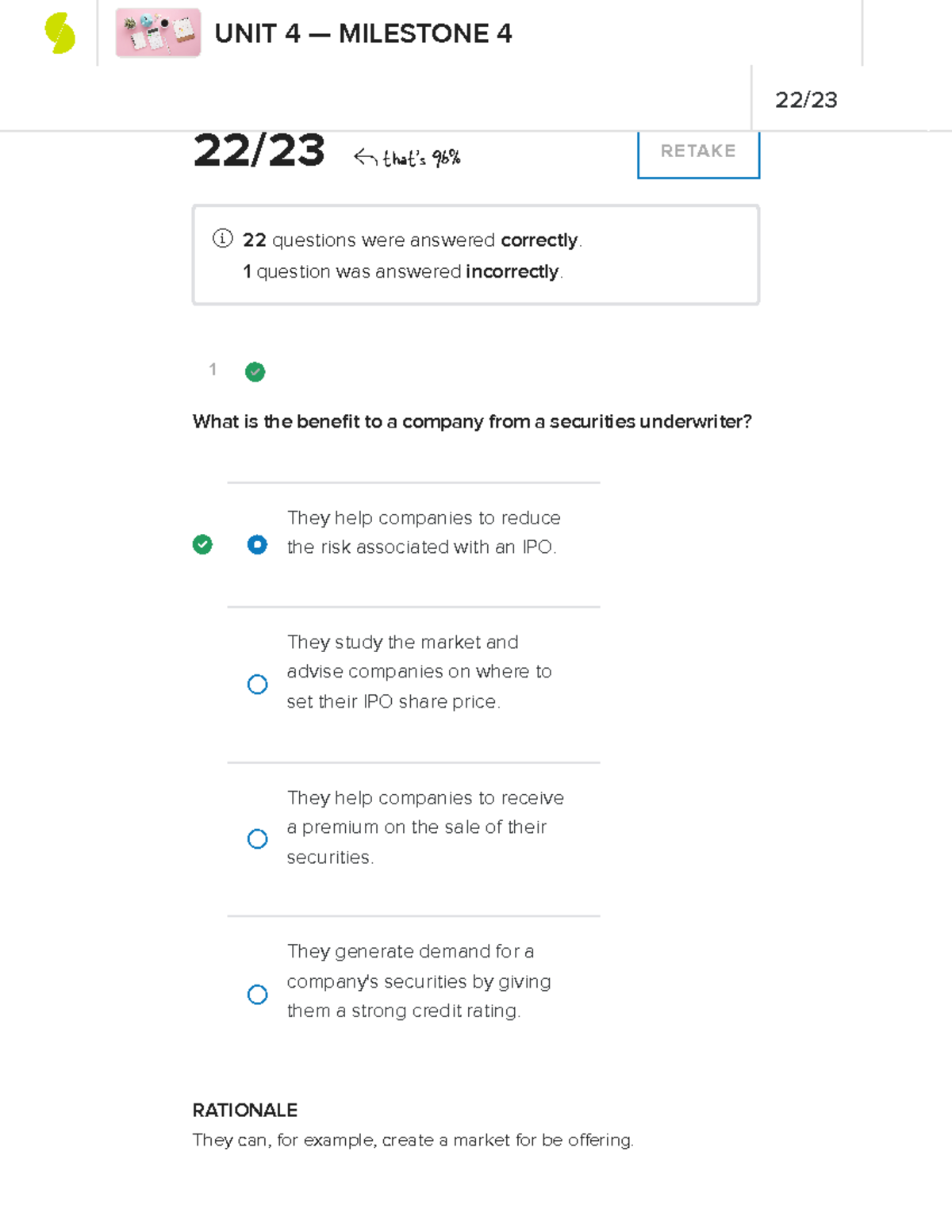Click the '22/23' score in the top right corner
Screen dimensions: 952x1232
click(808, 98)
